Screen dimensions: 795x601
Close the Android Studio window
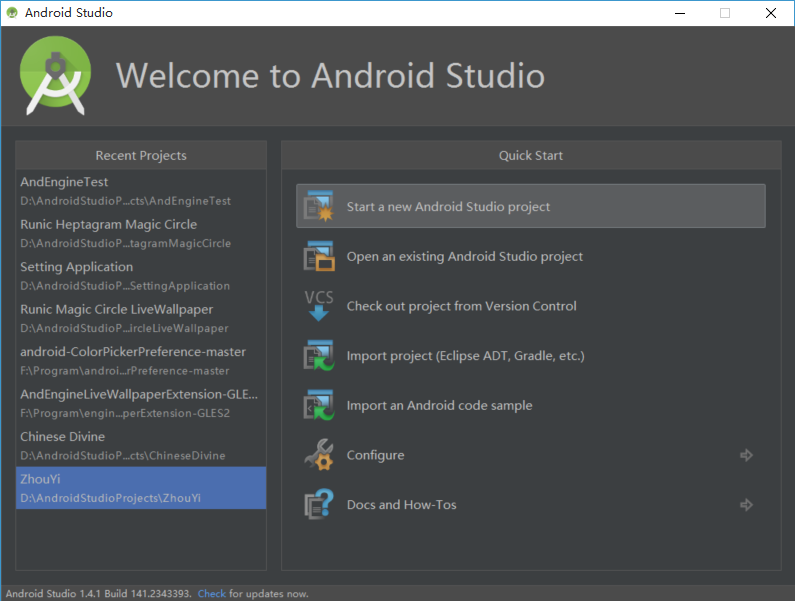pyautogui.click(x=771, y=13)
